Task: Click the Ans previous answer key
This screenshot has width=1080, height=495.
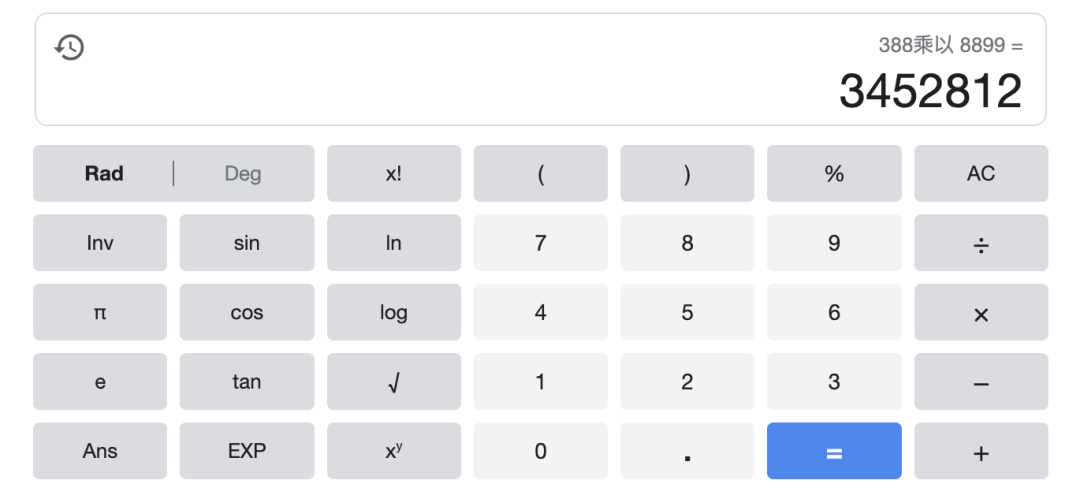Action: [x=100, y=451]
